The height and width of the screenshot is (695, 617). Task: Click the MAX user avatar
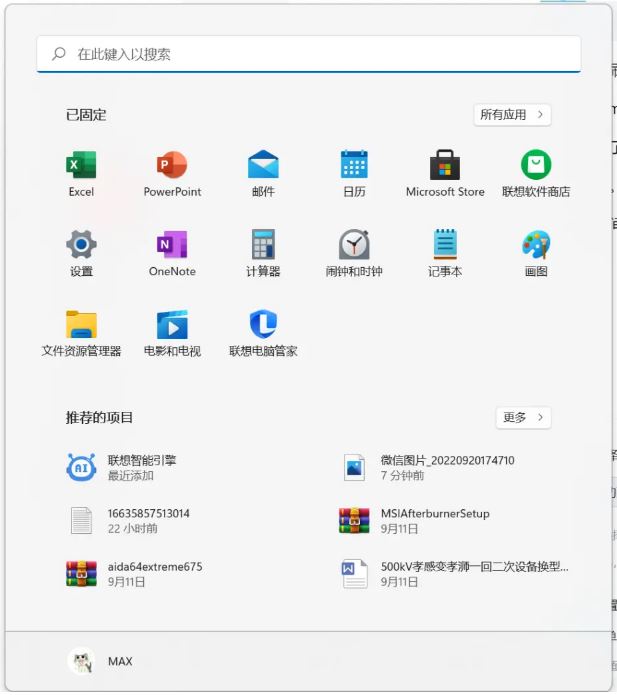click(x=81, y=661)
